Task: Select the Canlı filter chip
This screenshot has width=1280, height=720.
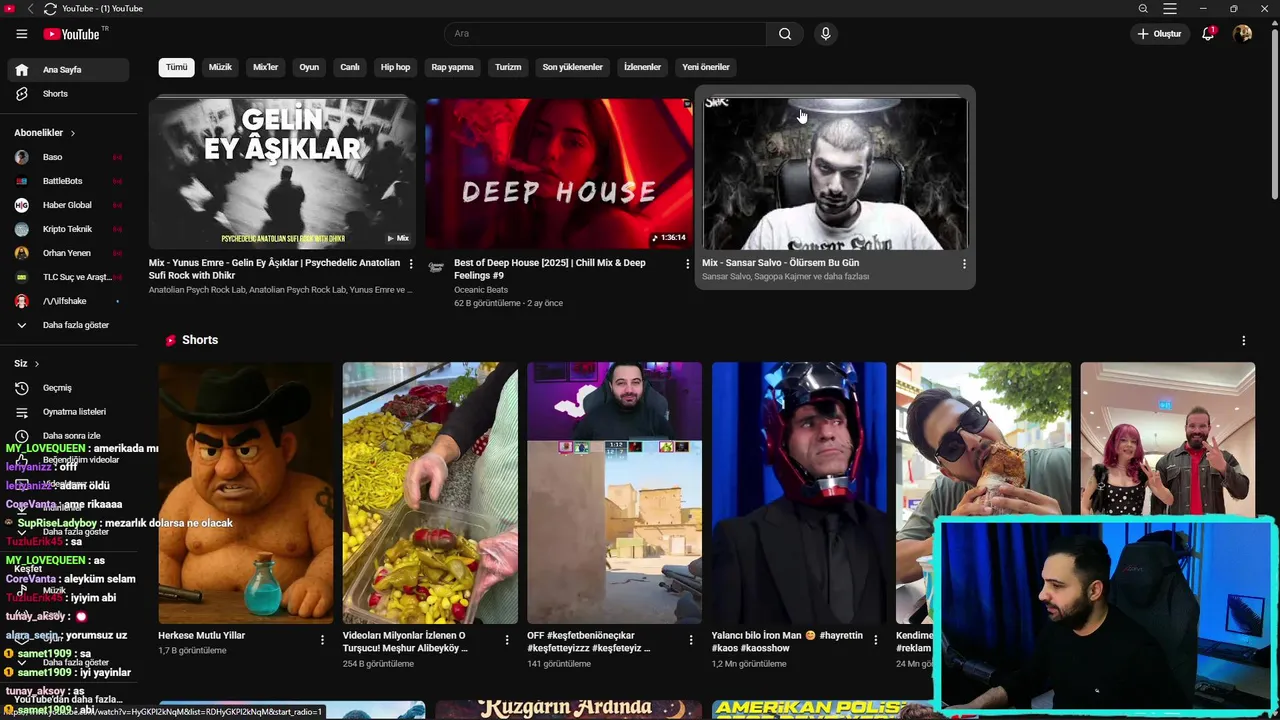Action: (x=350, y=67)
